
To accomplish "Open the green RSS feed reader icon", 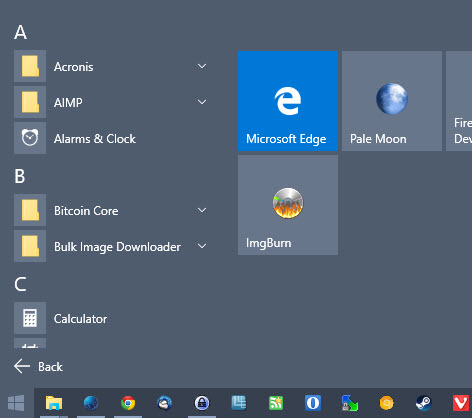I will pyautogui.click(x=276, y=403).
